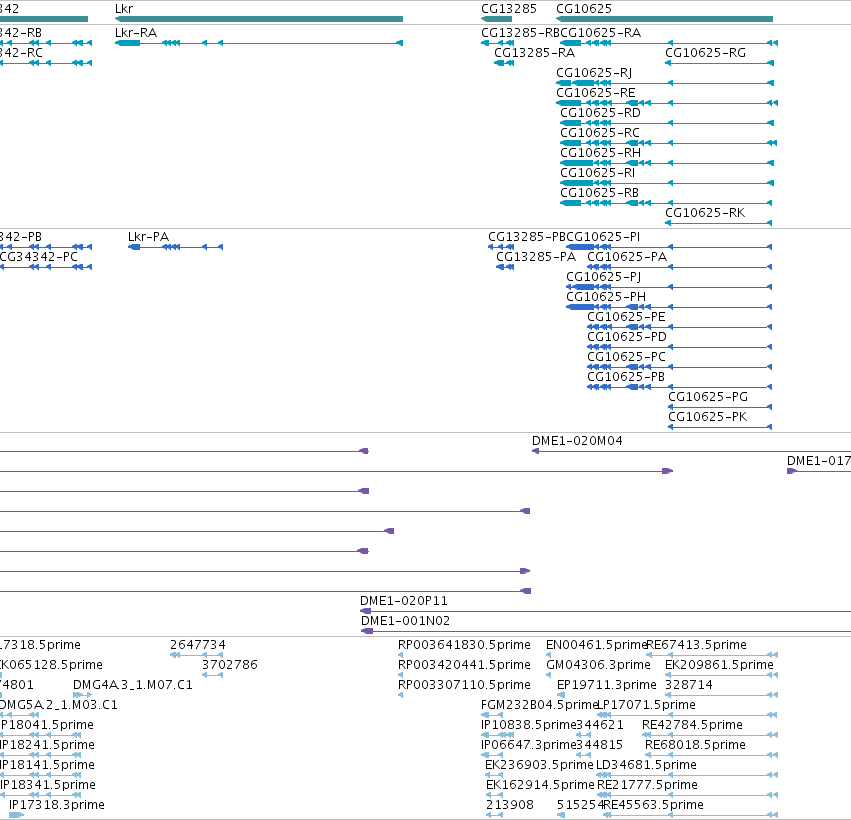851x820 pixels.
Task: Select the CG10625-RK transcript
Action: click(x=719, y=223)
